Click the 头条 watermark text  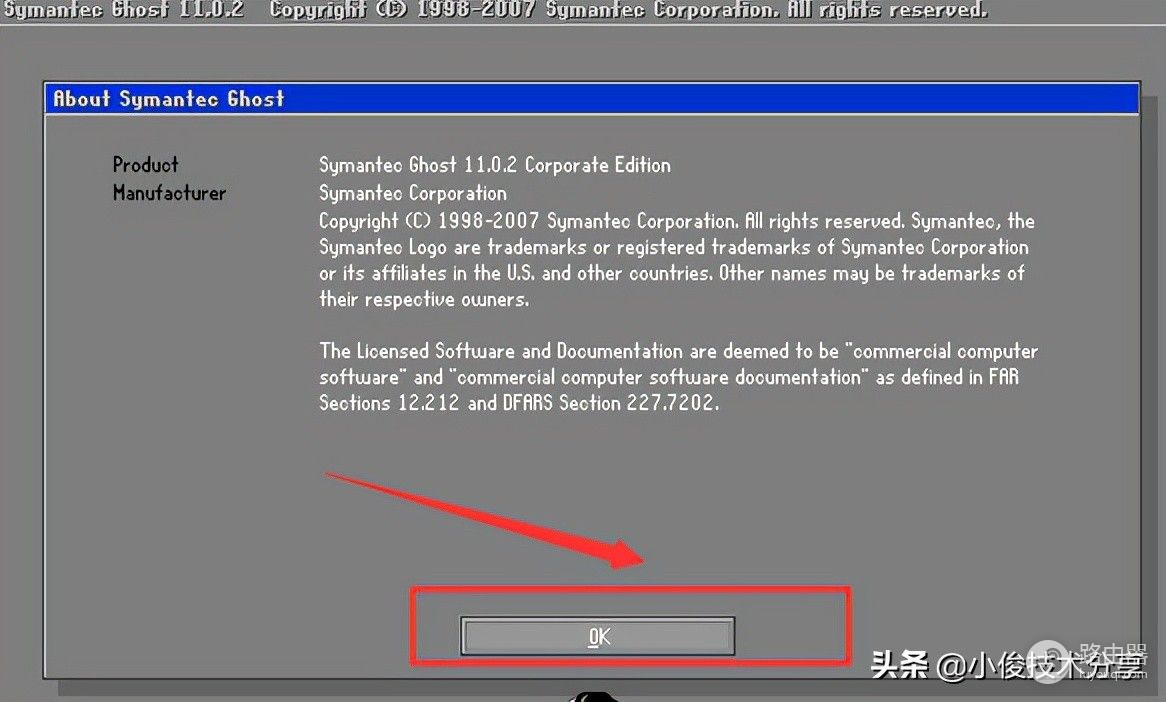point(900,664)
